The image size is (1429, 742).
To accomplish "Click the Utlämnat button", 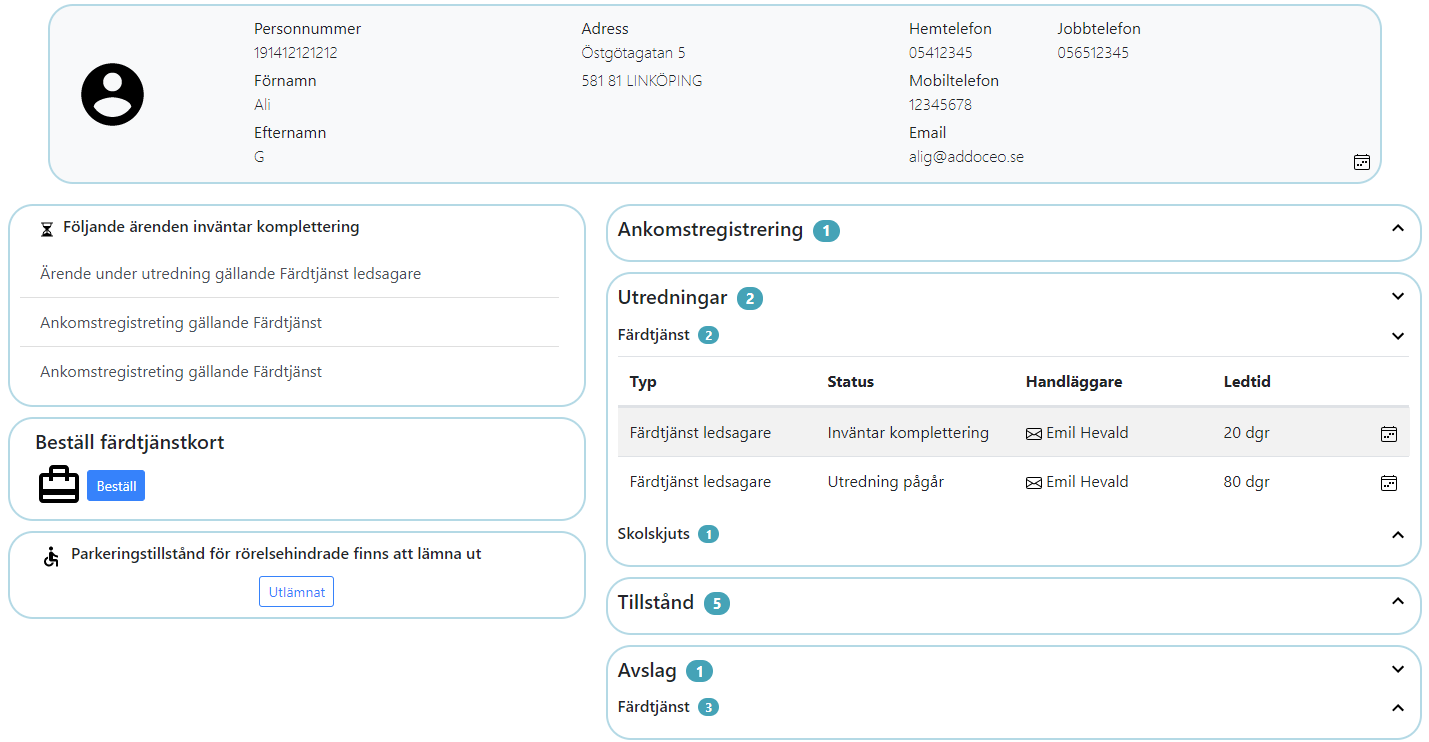I will point(296,592).
